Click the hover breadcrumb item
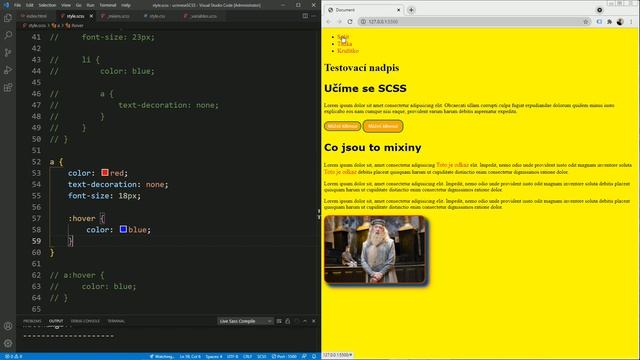This screenshot has width=640, height=360. tap(75, 25)
